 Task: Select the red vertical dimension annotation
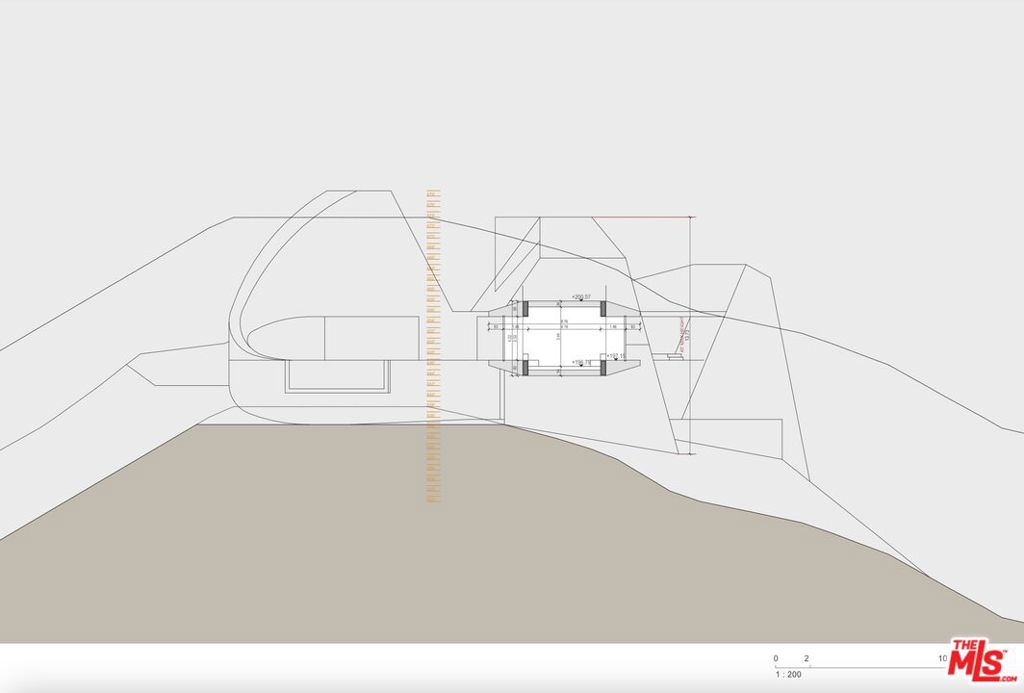coord(682,334)
